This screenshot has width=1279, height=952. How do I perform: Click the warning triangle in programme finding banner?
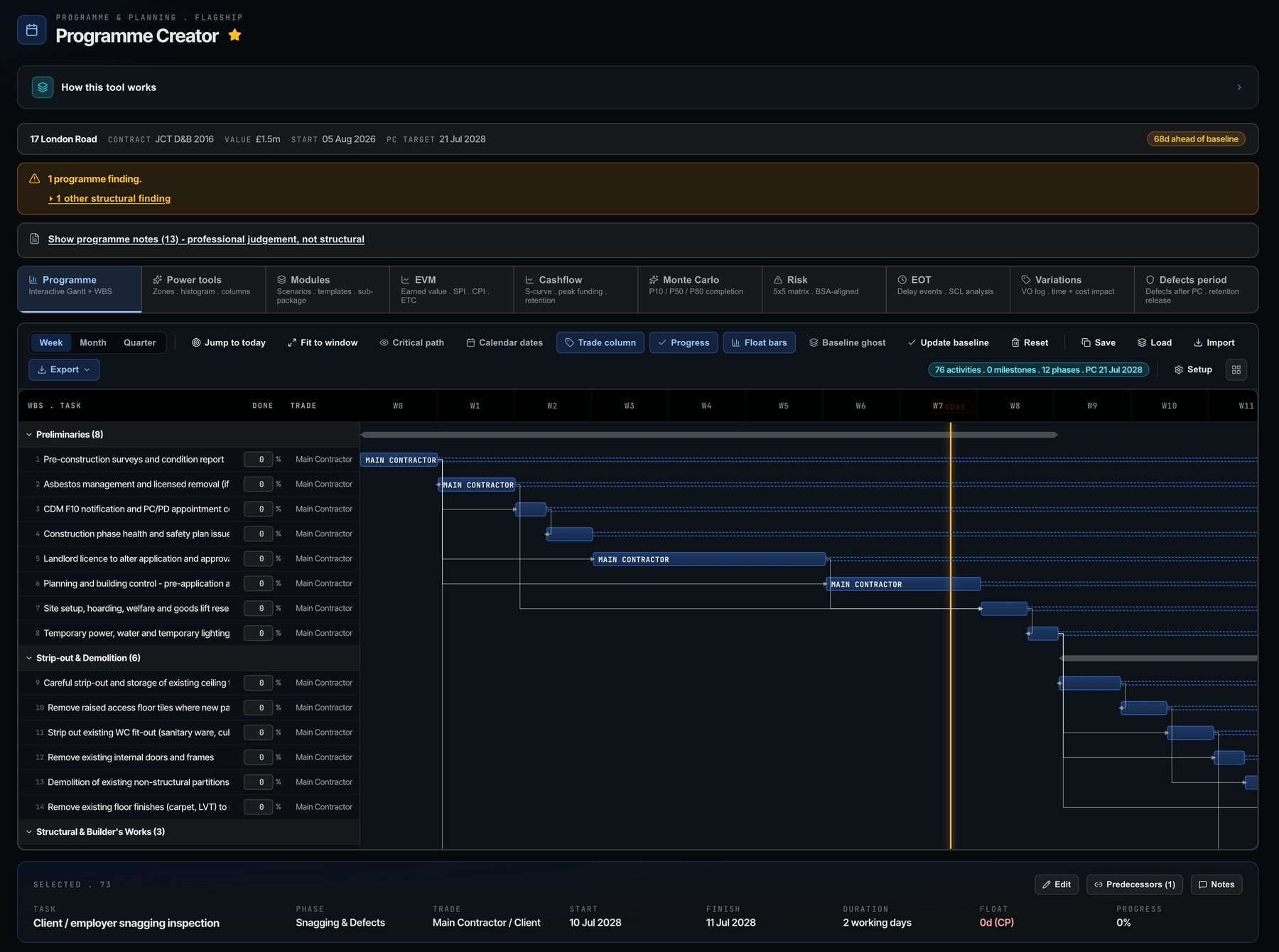tap(34, 179)
